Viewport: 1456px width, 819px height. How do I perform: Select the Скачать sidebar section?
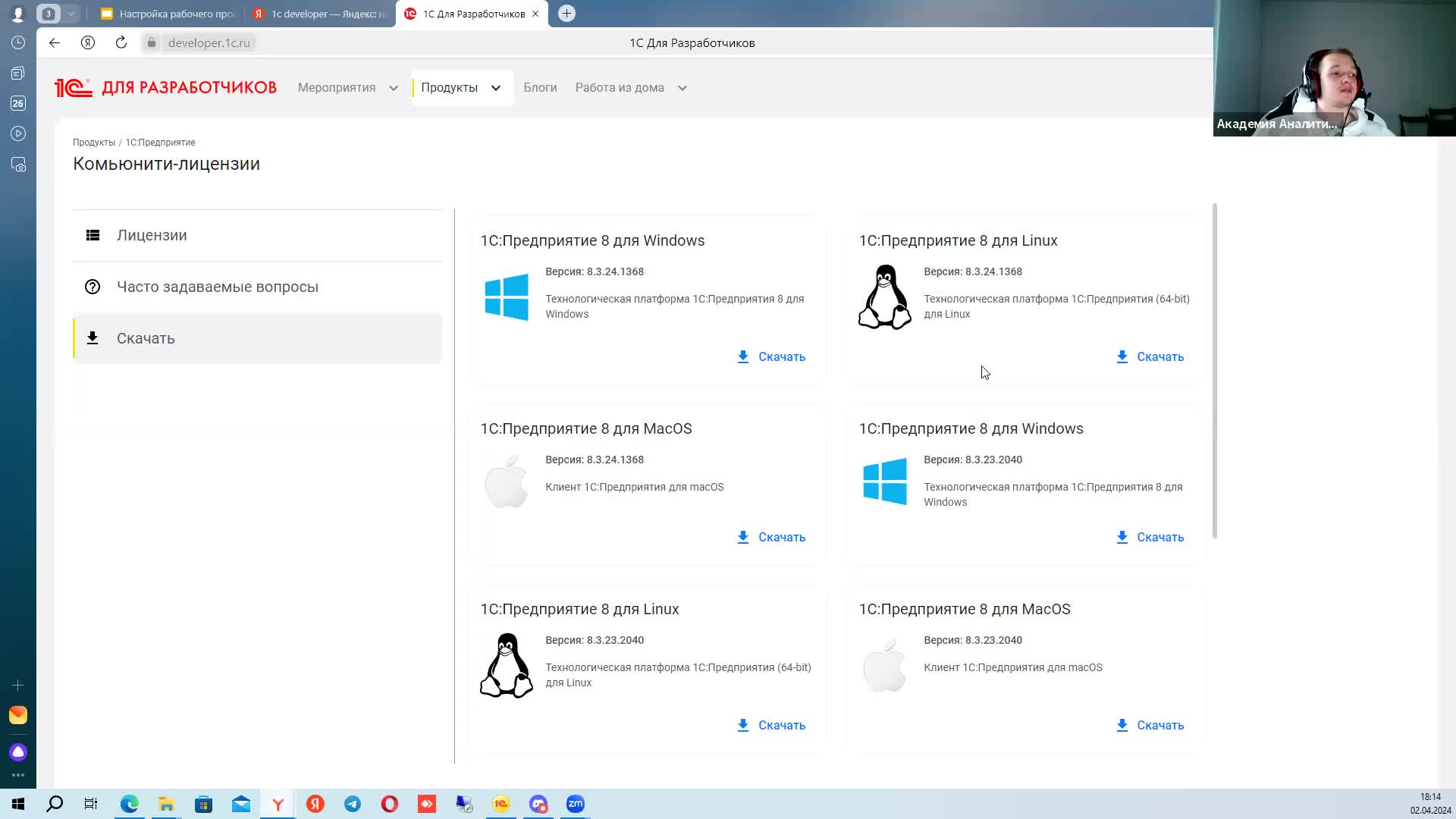pyautogui.click(x=257, y=338)
